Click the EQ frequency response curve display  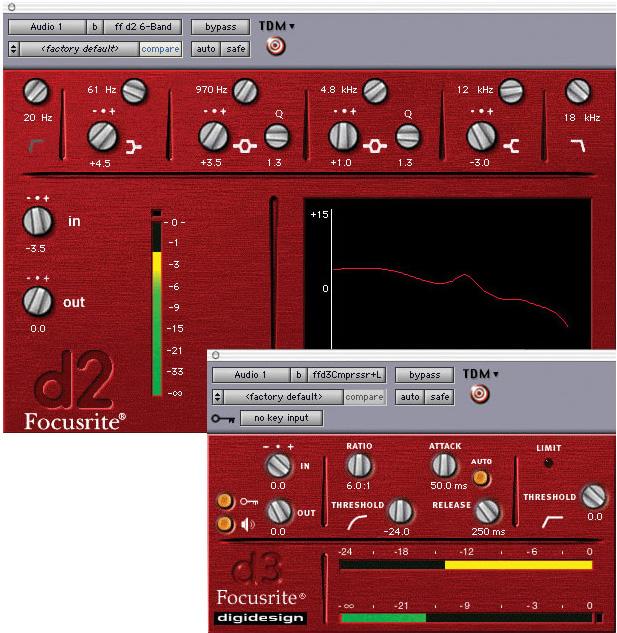pyautogui.click(x=447, y=274)
